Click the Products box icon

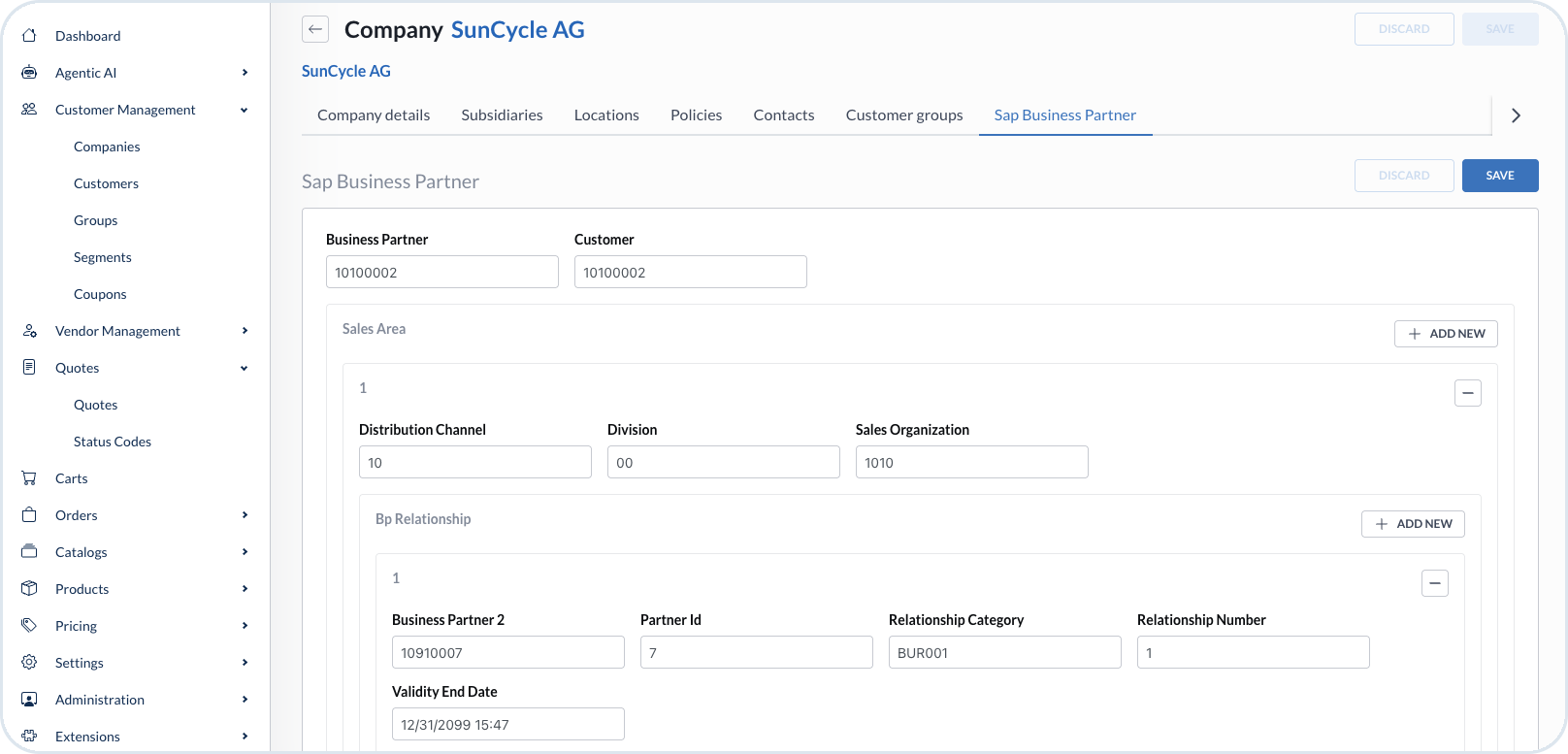point(29,589)
